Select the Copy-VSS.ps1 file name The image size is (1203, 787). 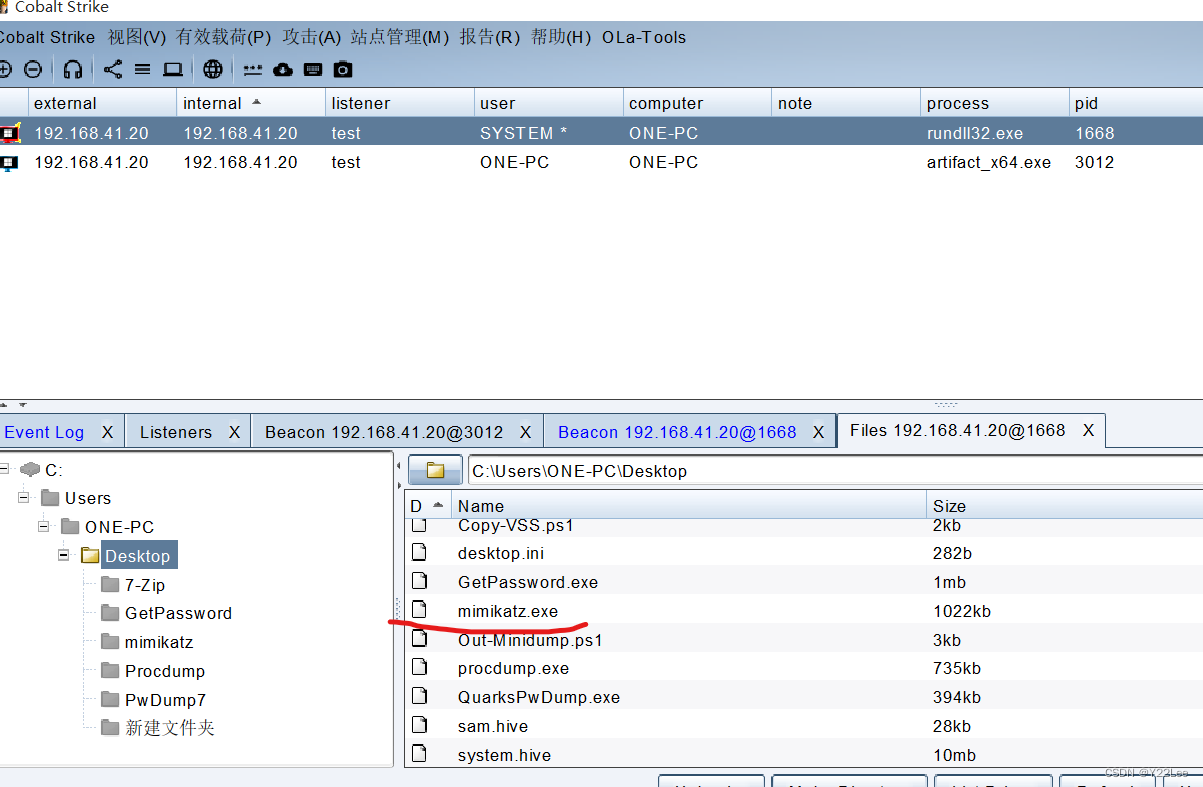coord(516,525)
